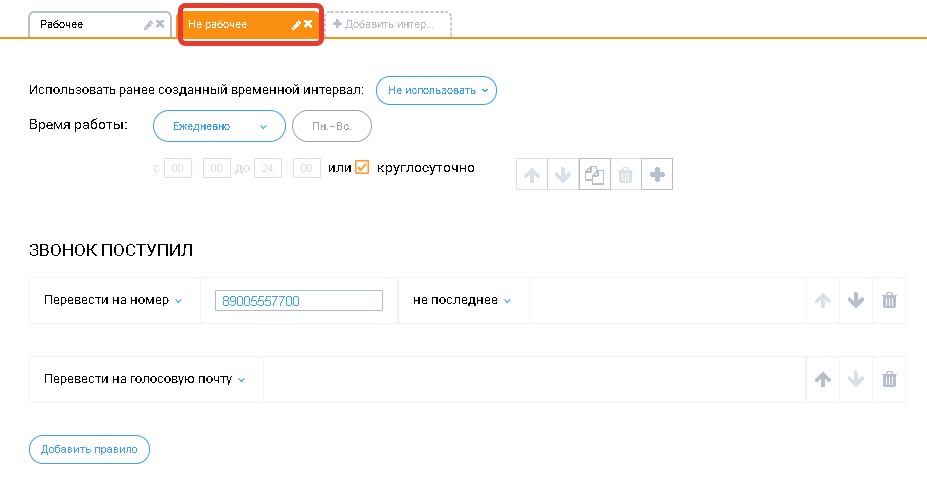Image resolution: width=927 pixels, height=482 pixels.
Task: Expand the не последнее dropdown
Action: tap(462, 300)
